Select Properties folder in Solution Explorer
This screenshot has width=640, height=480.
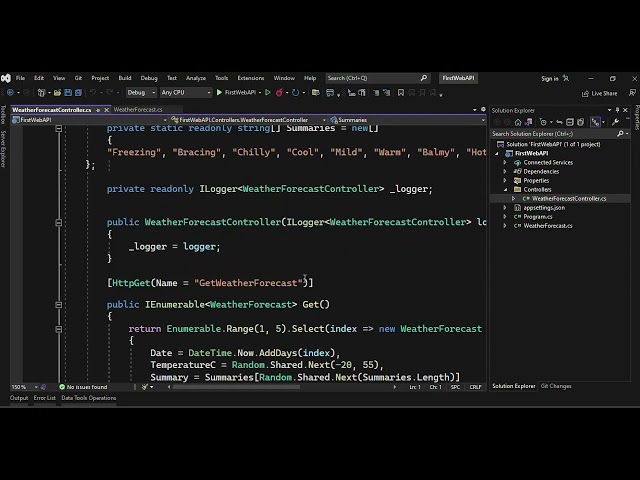click(536, 180)
